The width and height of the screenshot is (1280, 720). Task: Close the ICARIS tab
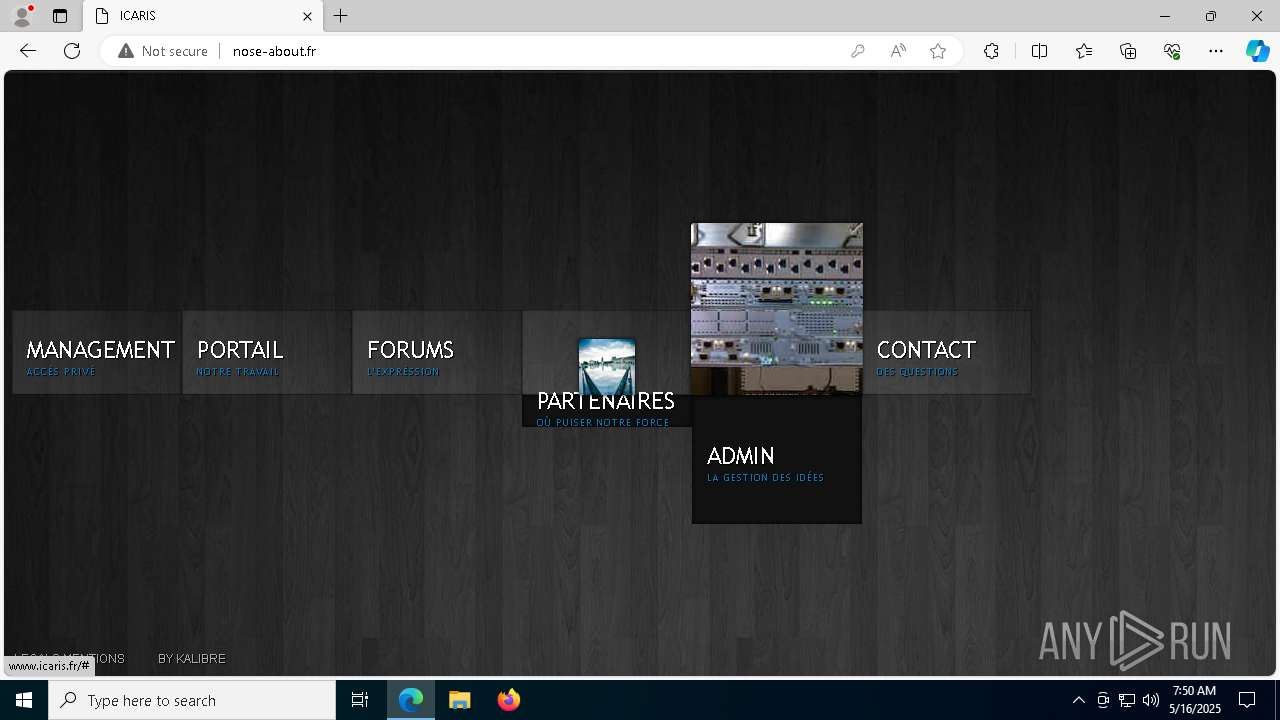click(307, 16)
